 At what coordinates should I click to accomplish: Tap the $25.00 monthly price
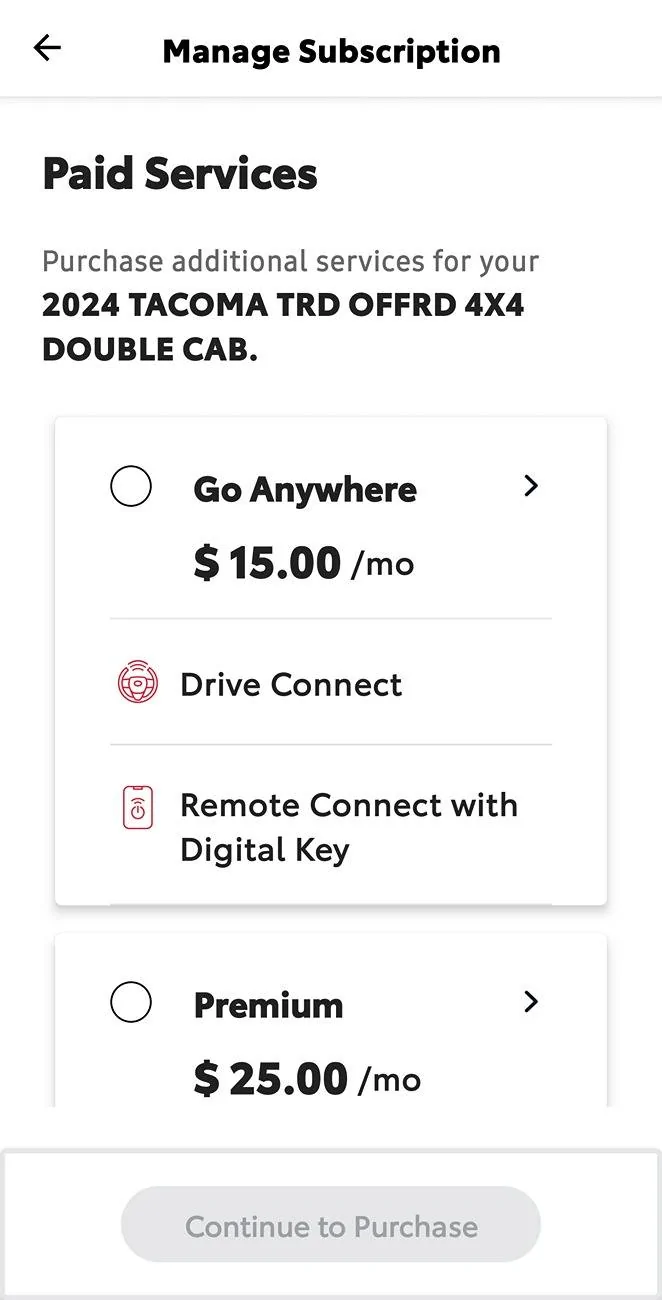(271, 1079)
